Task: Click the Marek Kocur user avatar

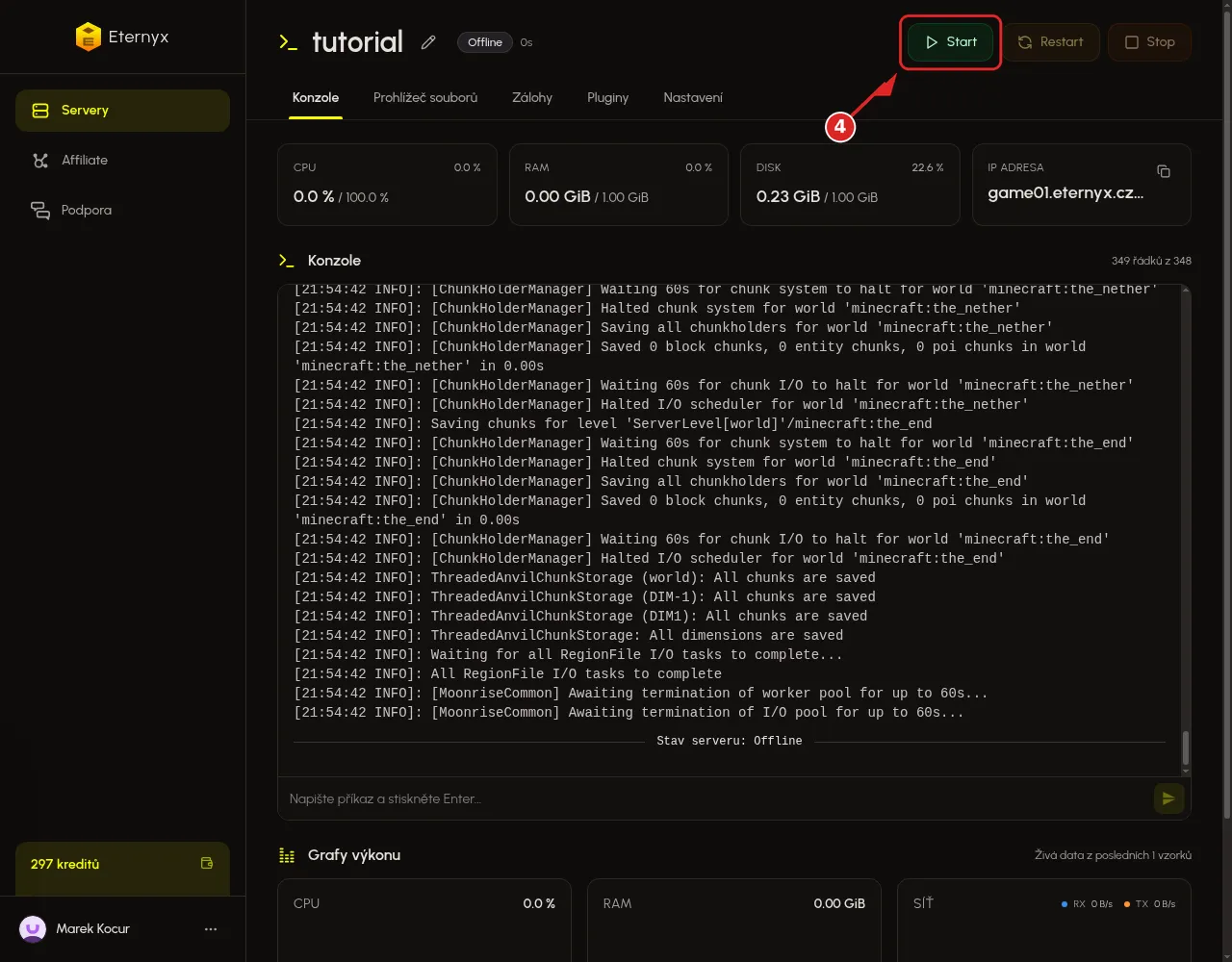Action: pos(33,928)
